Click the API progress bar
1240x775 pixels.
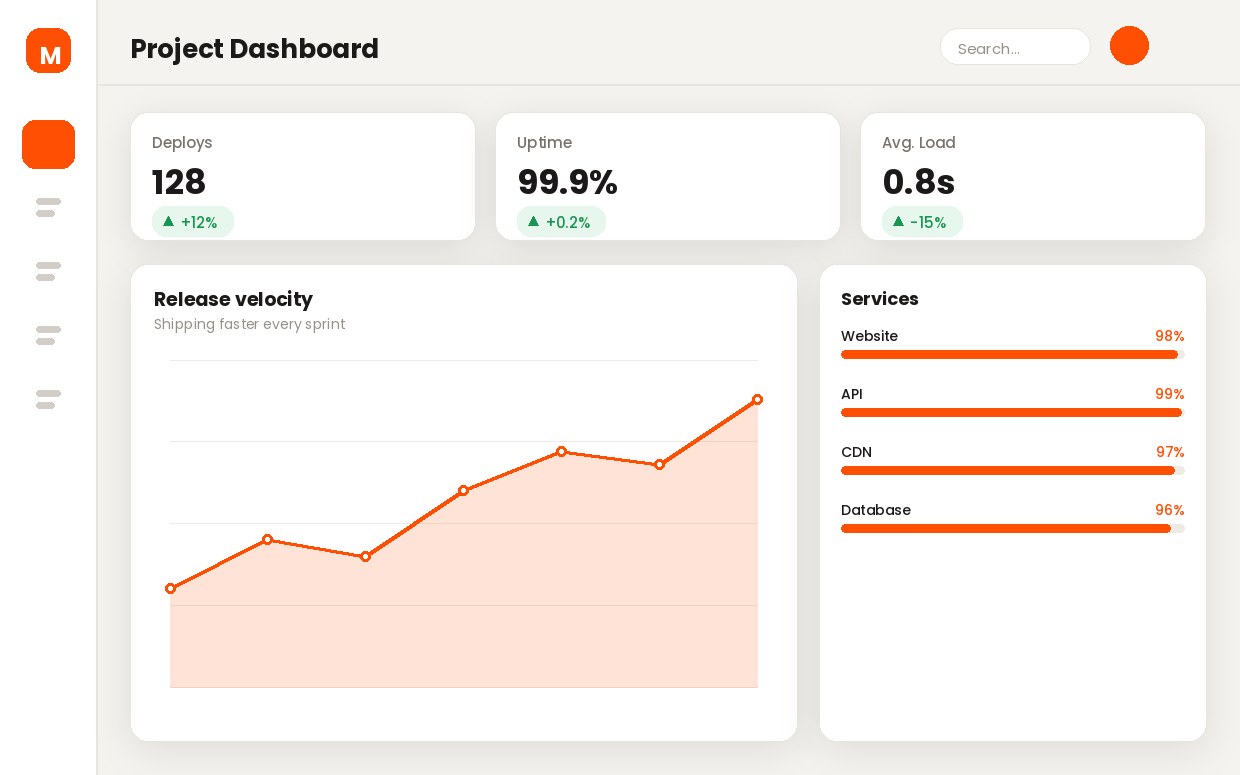pos(1012,413)
